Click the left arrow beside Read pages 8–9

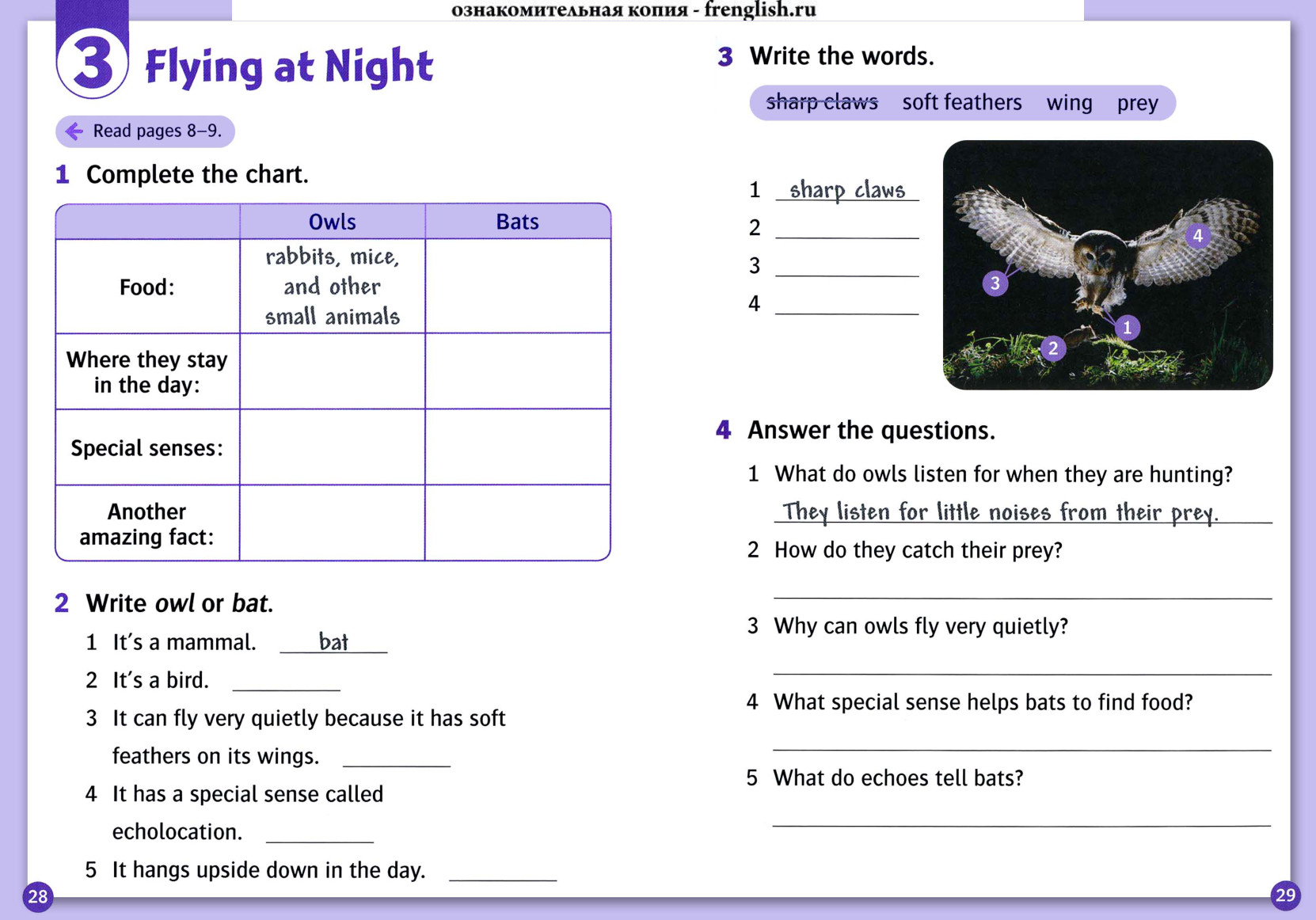tap(74, 131)
